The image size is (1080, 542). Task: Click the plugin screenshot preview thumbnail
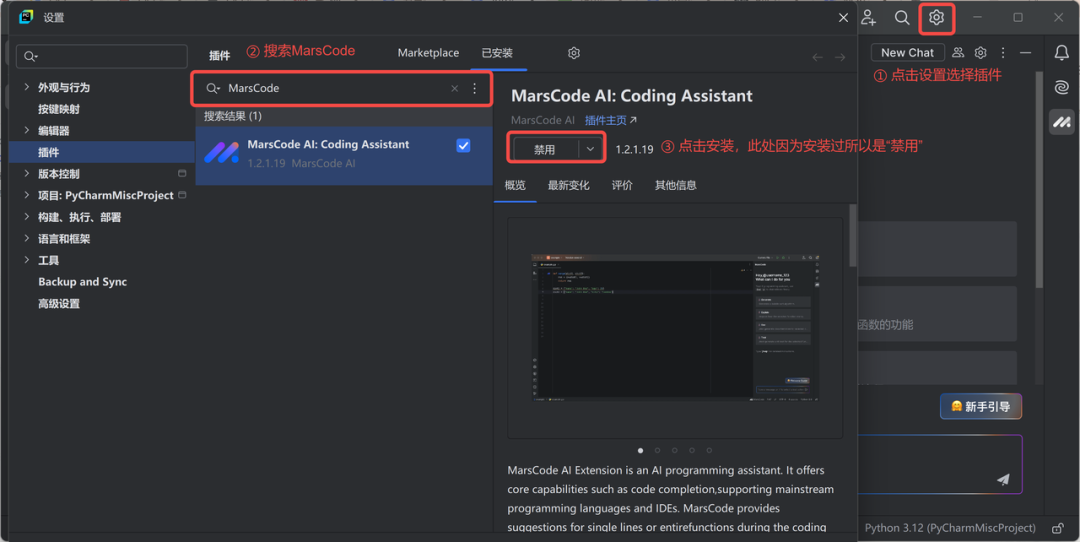pyautogui.click(x=675, y=328)
